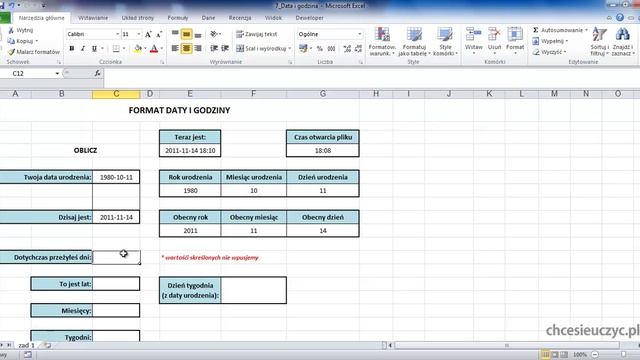
Task: Toggle align text right
Action: 198,49
